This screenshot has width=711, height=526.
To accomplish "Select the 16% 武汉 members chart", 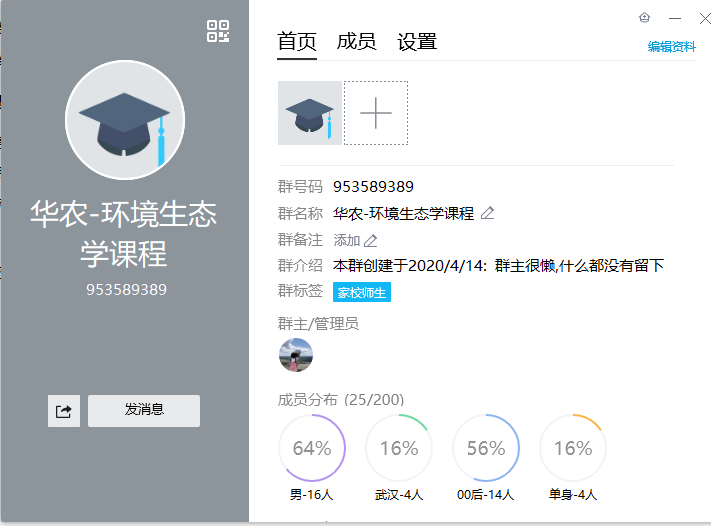I will [399, 448].
